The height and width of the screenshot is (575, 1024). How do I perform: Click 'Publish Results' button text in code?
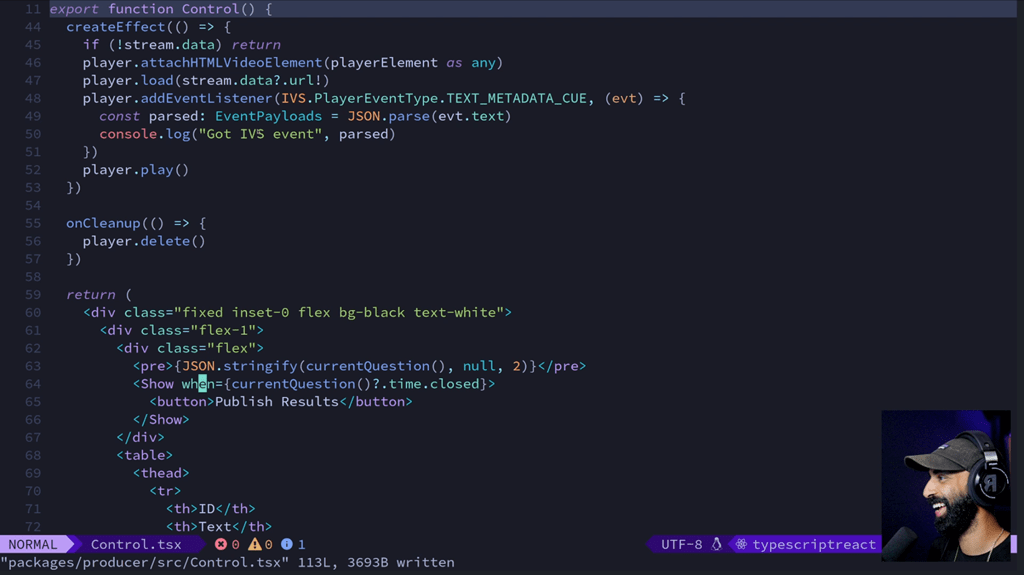click(x=277, y=402)
